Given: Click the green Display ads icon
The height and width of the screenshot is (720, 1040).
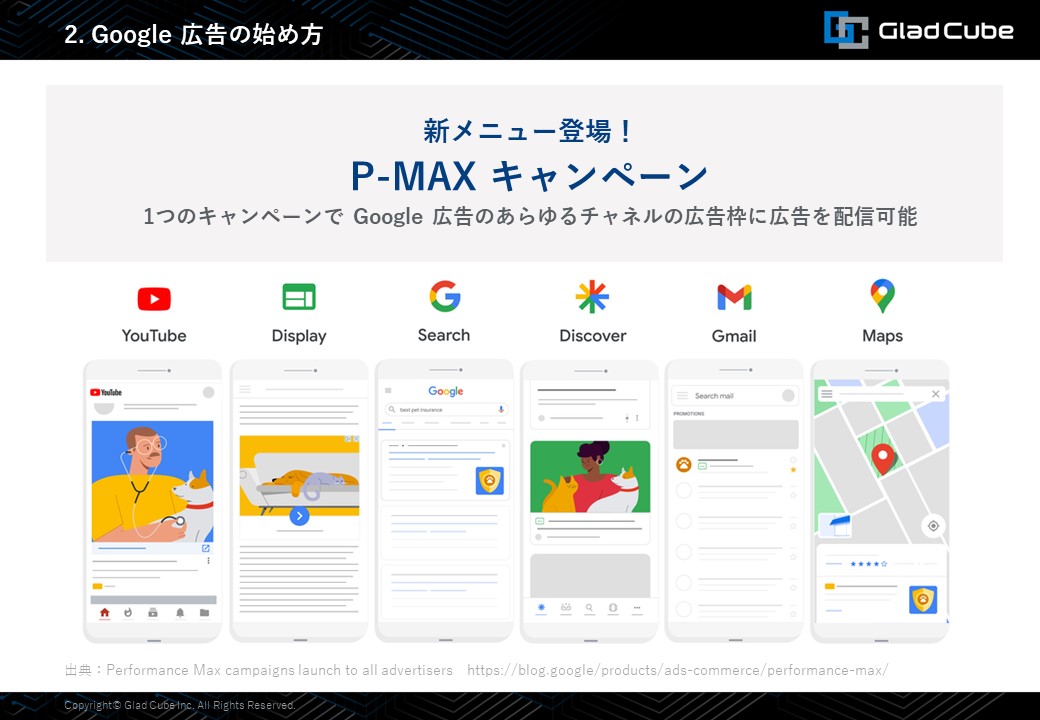Looking at the screenshot, I should 299,296.
